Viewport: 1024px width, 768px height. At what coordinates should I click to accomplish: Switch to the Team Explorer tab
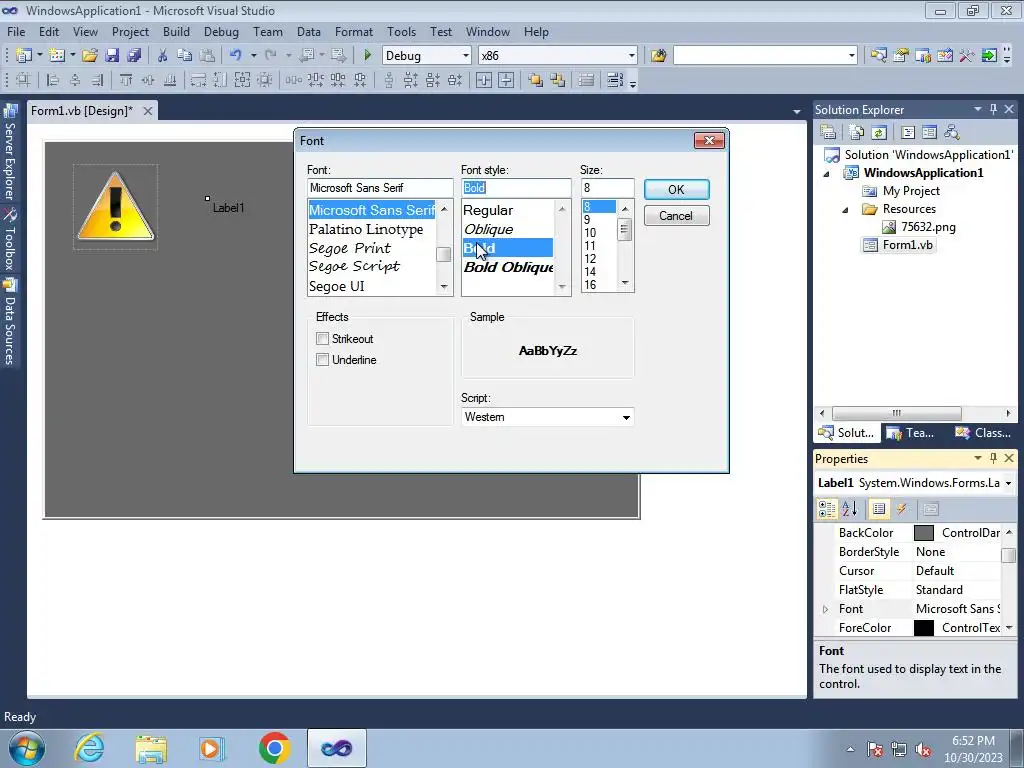point(912,432)
